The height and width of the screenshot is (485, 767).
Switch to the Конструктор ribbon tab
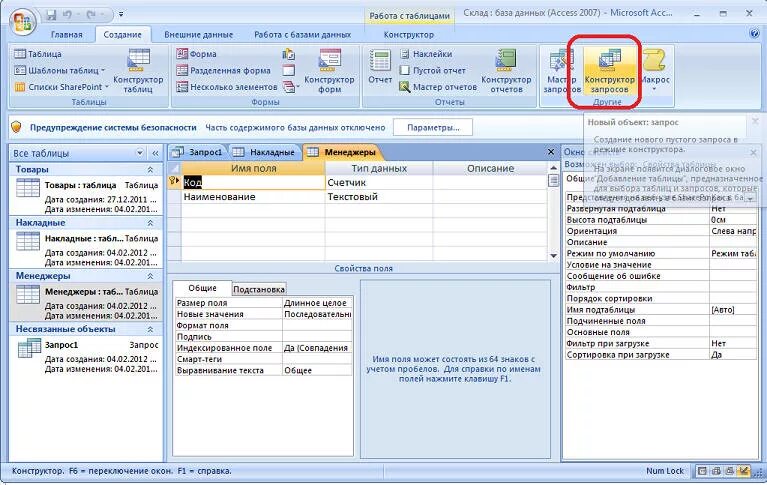[408, 35]
